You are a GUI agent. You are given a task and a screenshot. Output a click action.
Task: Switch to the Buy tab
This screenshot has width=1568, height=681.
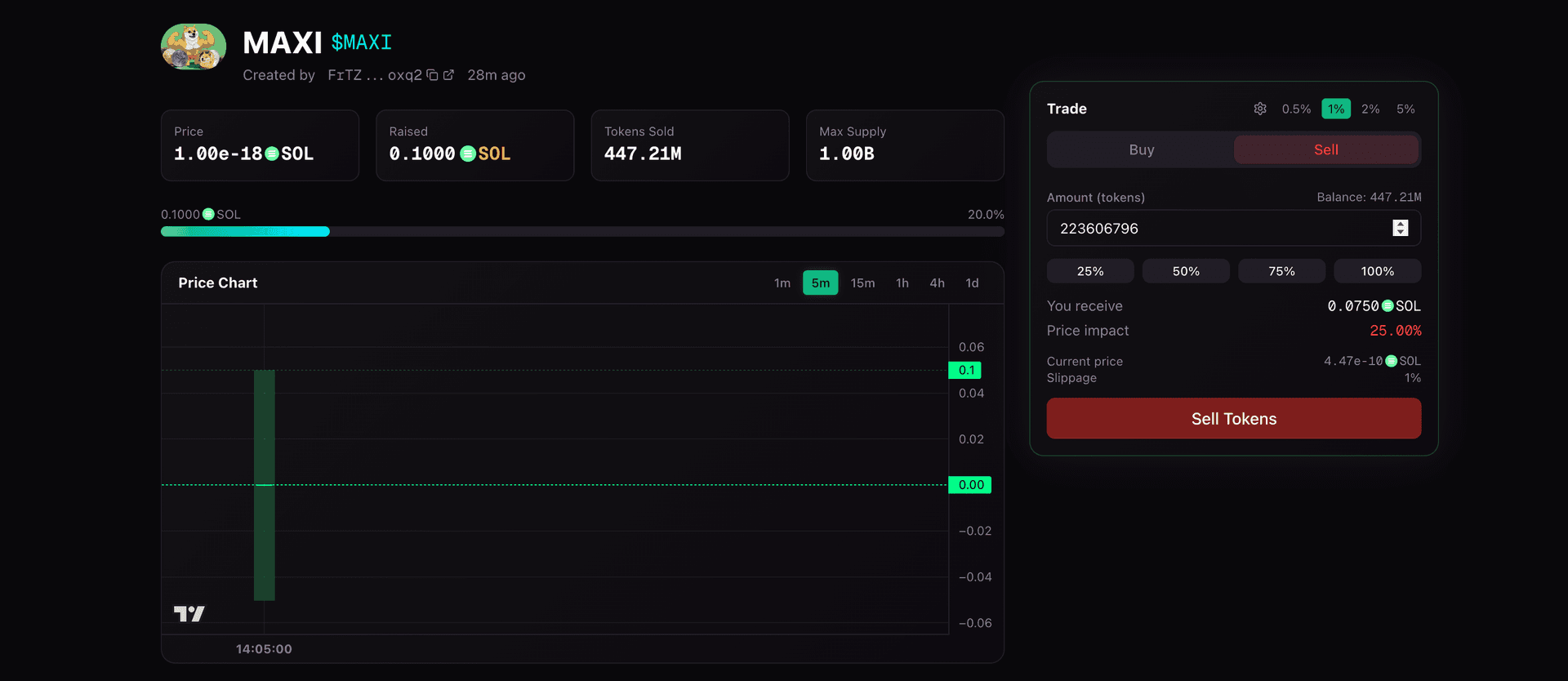[1141, 149]
